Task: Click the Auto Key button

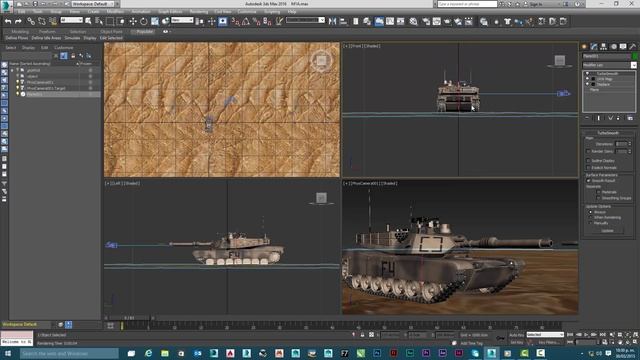Action: tap(516, 335)
